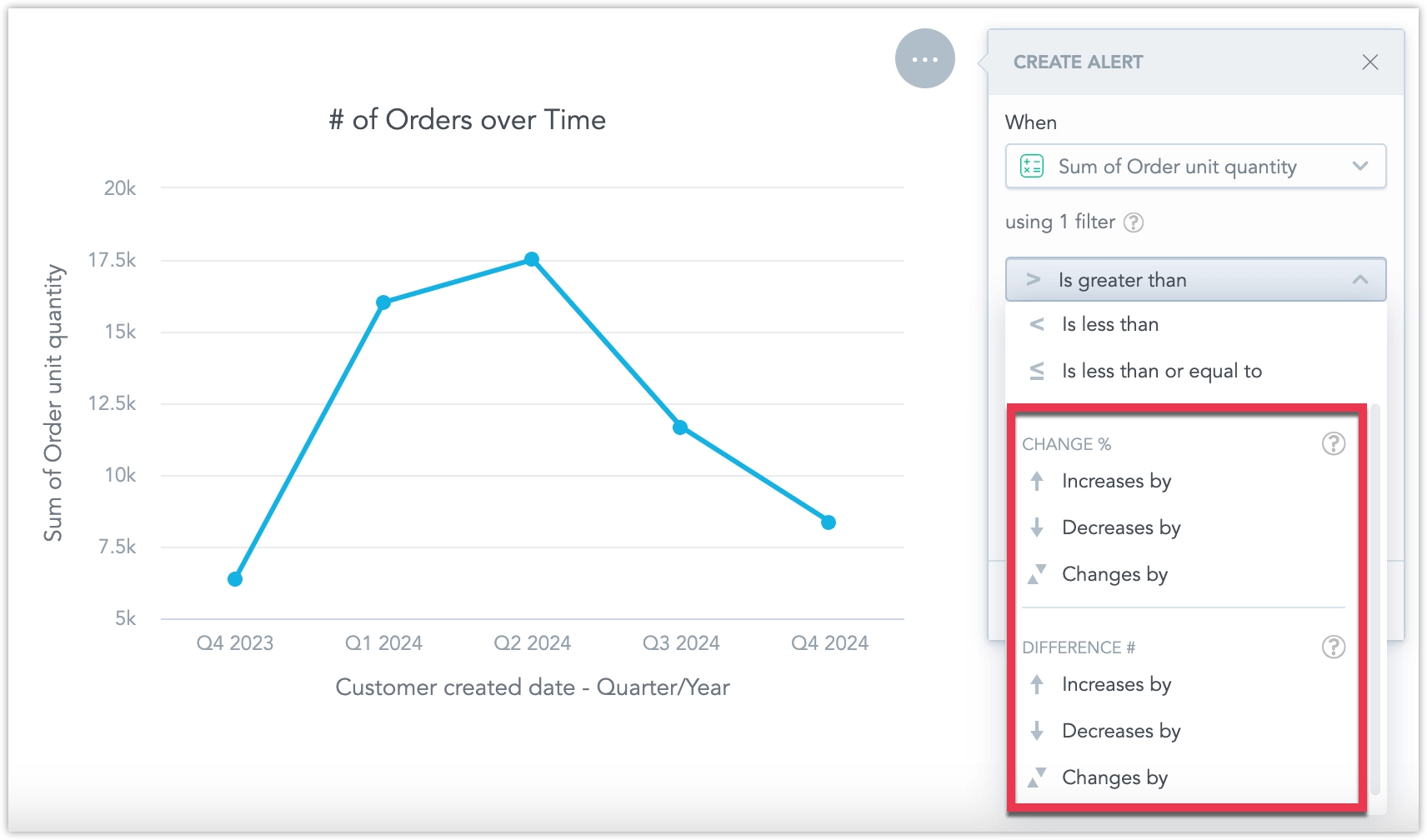The height and width of the screenshot is (840, 1427).
Task: Click the Q4 2023 data point
Action: (235, 579)
